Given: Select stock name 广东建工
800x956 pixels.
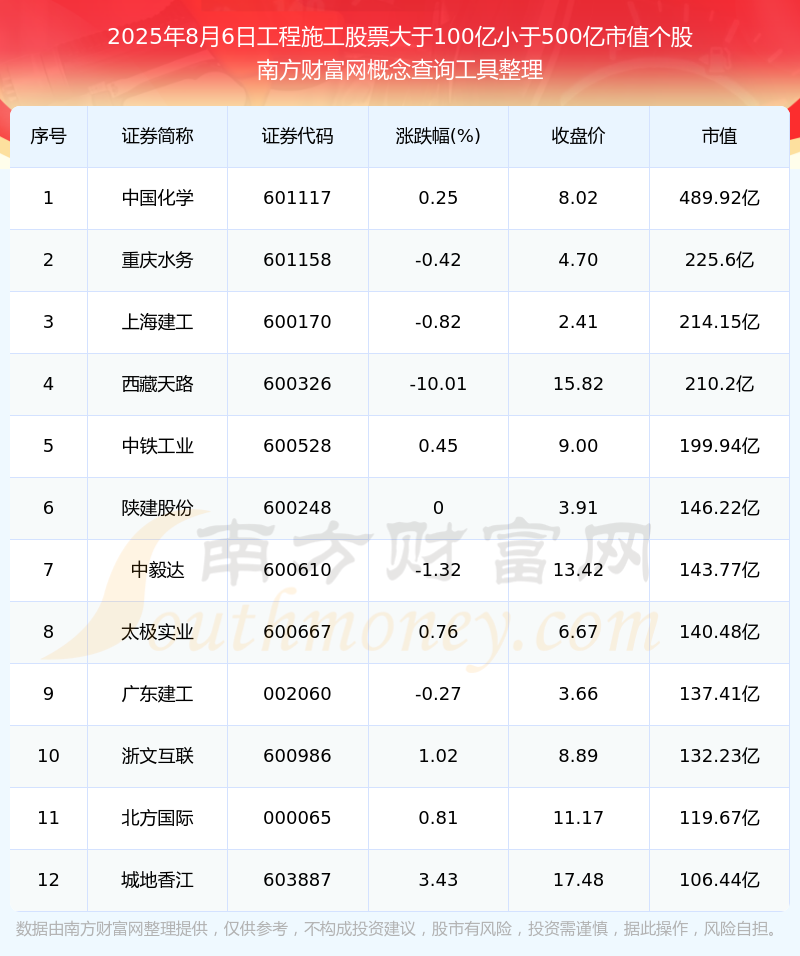Looking at the screenshot, I should click(157, 694).
